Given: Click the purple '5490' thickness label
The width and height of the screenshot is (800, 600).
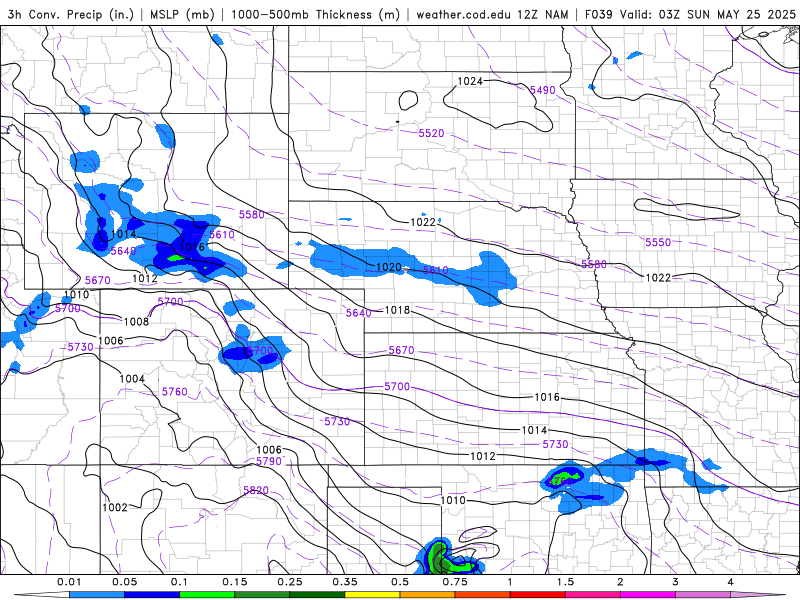Looking at the screenshot, I should pyautogui.click(x=542, y=90).
